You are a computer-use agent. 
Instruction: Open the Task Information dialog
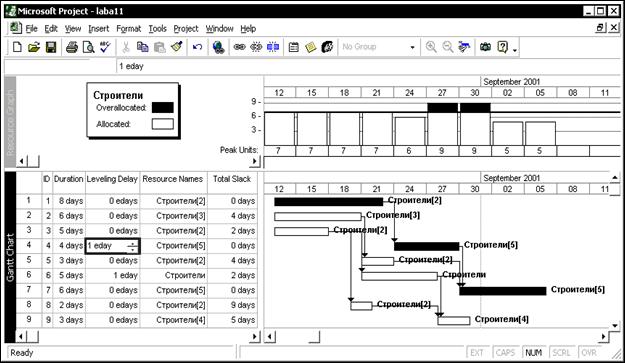pyautogui.click(x=294, y=47)
